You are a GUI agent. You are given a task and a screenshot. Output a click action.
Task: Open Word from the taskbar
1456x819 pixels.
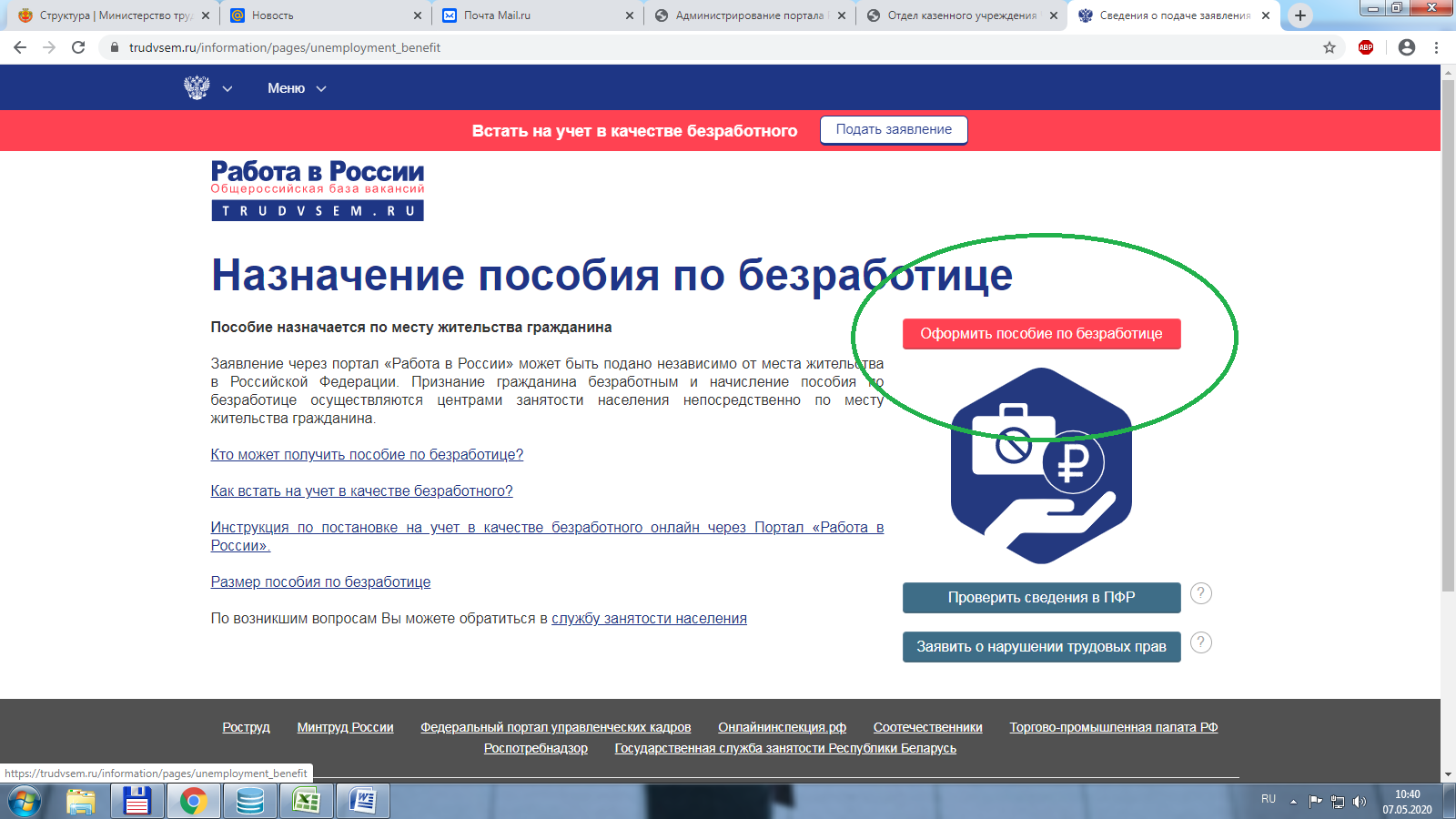tap(363, 802)
